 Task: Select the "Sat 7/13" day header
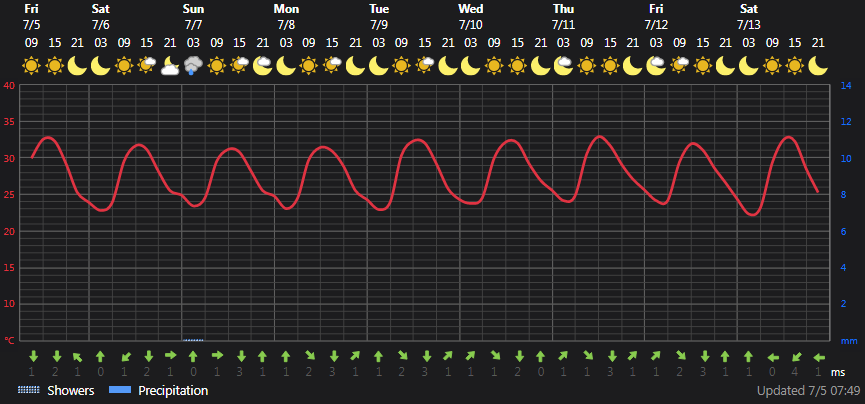pos(749,17)
